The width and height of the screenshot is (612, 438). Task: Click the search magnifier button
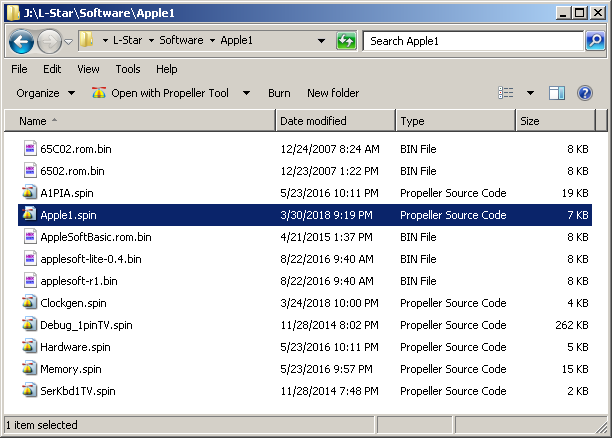coord(595,41)
